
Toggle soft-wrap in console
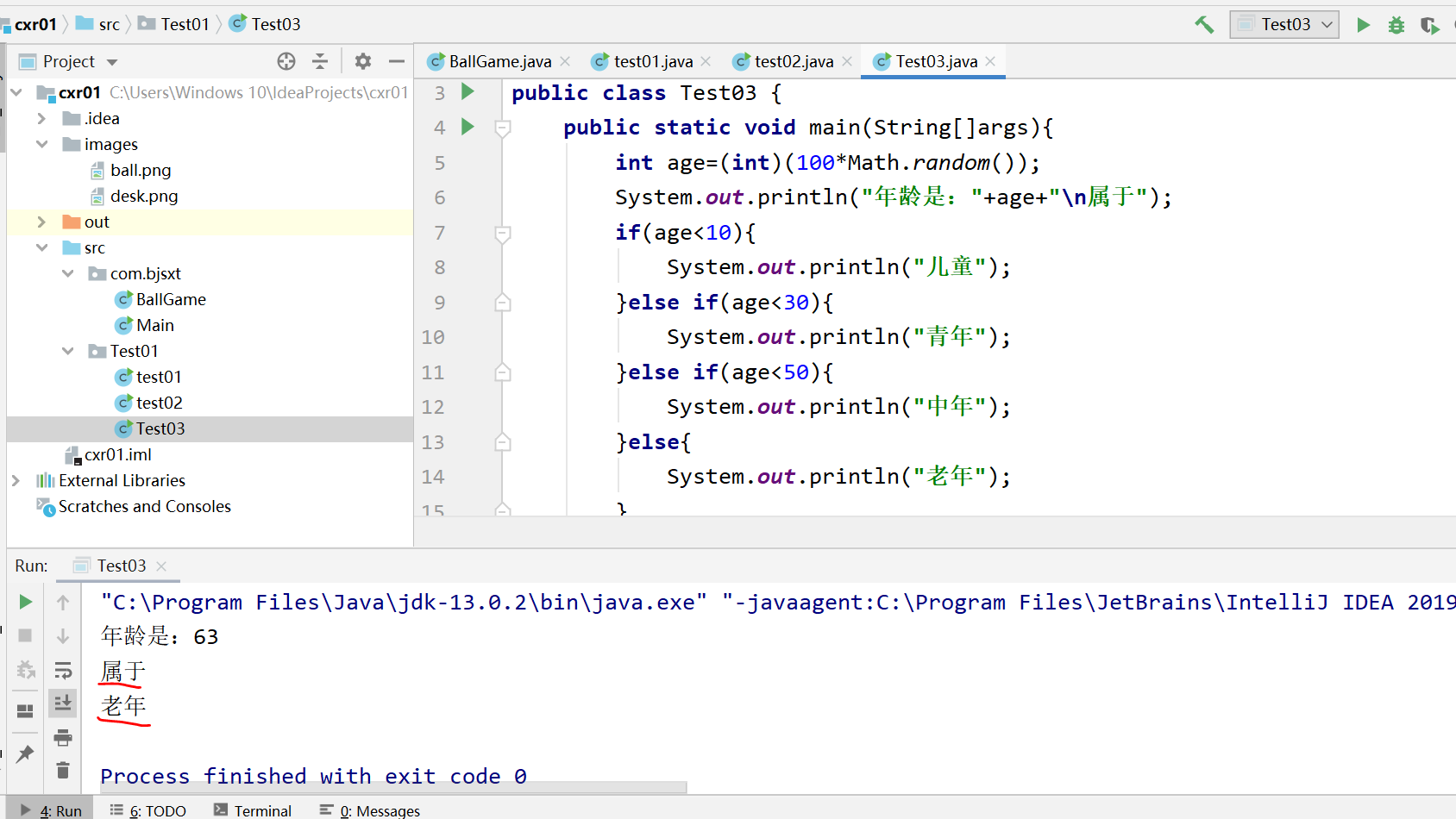pos(63,670)
